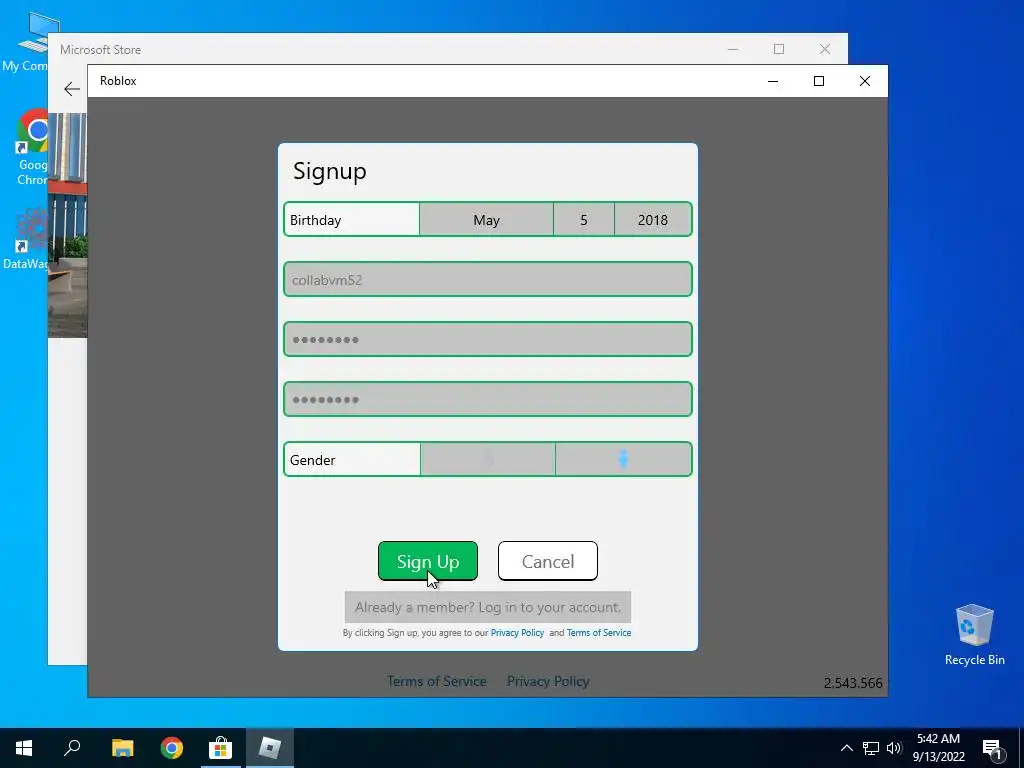
Task: Click the Roblox version number 2.543.566
Action: tap(853, 683)
